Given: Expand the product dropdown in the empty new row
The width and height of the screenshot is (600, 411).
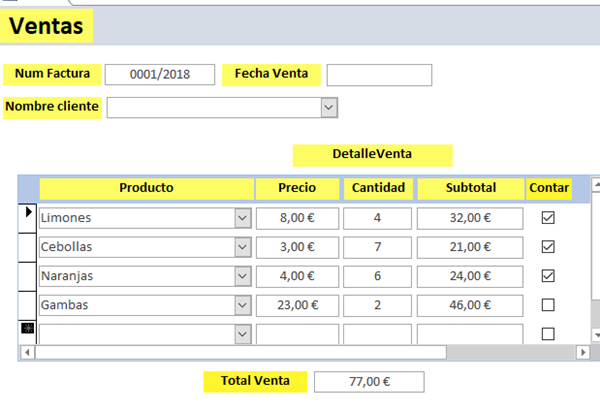Looking at the screenshot, I should (242, 333).
